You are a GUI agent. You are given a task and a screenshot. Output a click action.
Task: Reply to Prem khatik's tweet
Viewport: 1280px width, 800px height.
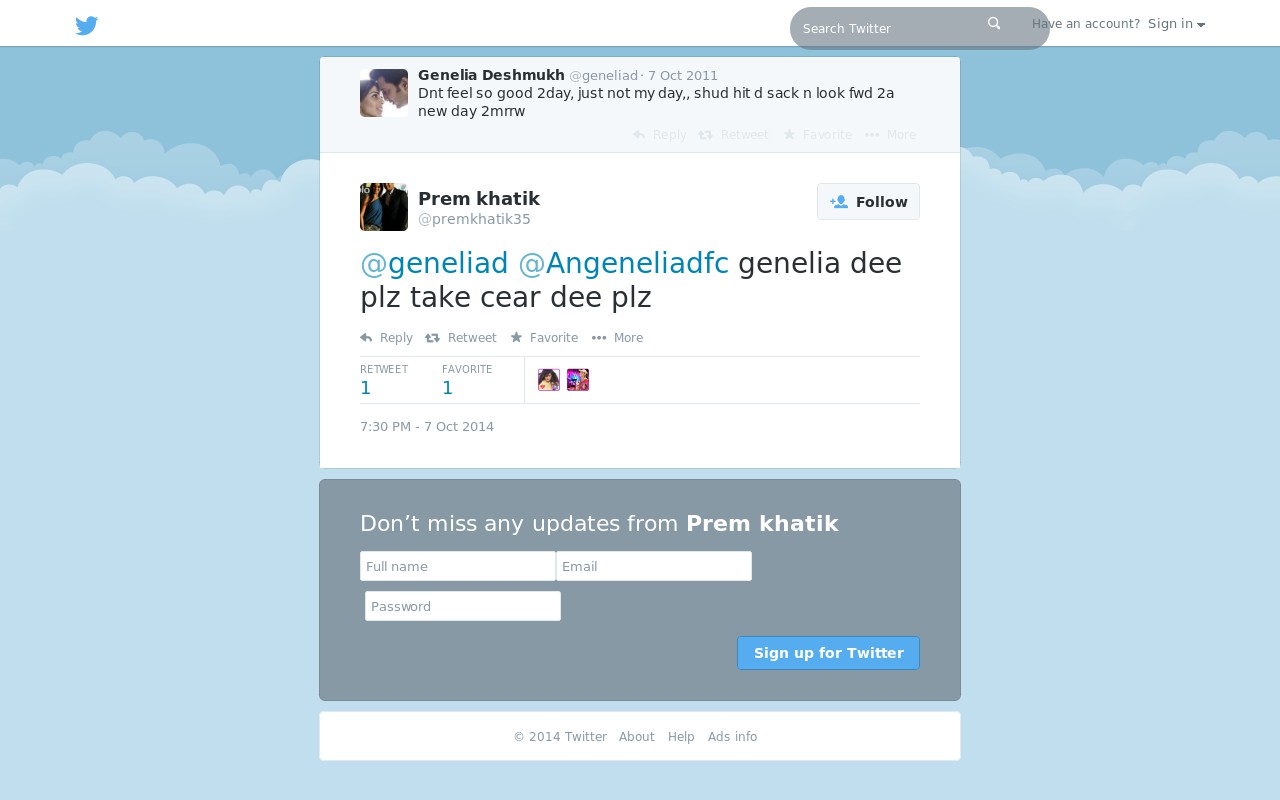point(386,338)
